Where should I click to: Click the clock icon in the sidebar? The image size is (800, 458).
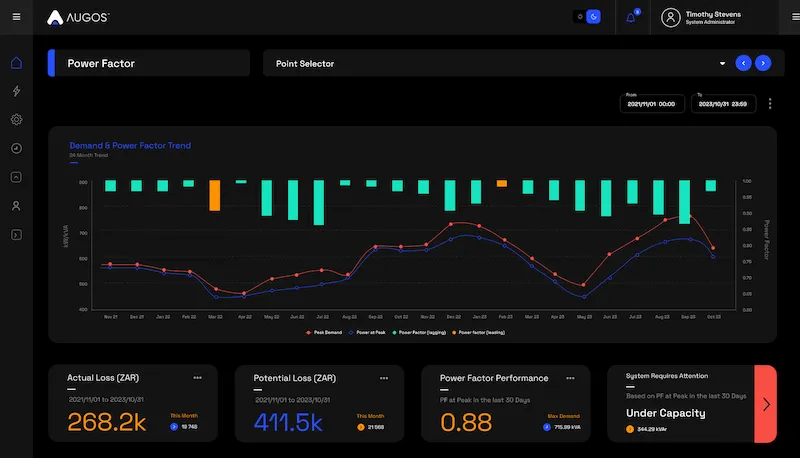[x=16, y=148]
